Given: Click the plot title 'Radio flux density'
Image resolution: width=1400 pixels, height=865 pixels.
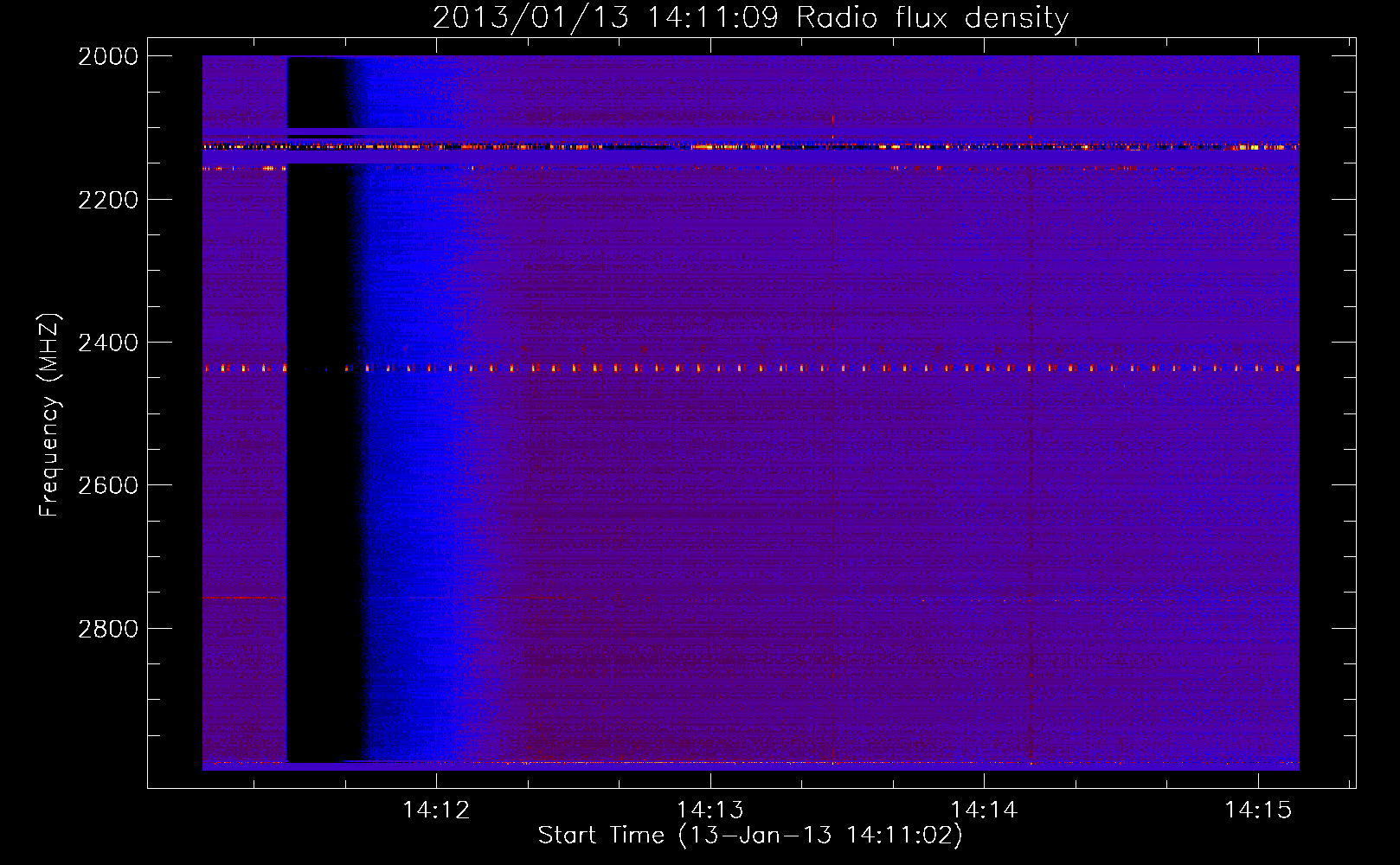Looking at the screenshot, I should [x=933, y=18].
